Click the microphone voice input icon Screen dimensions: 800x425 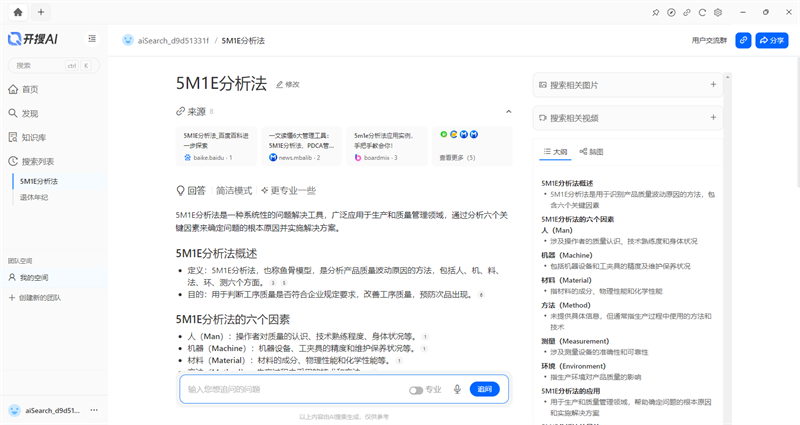coord(457,389)
